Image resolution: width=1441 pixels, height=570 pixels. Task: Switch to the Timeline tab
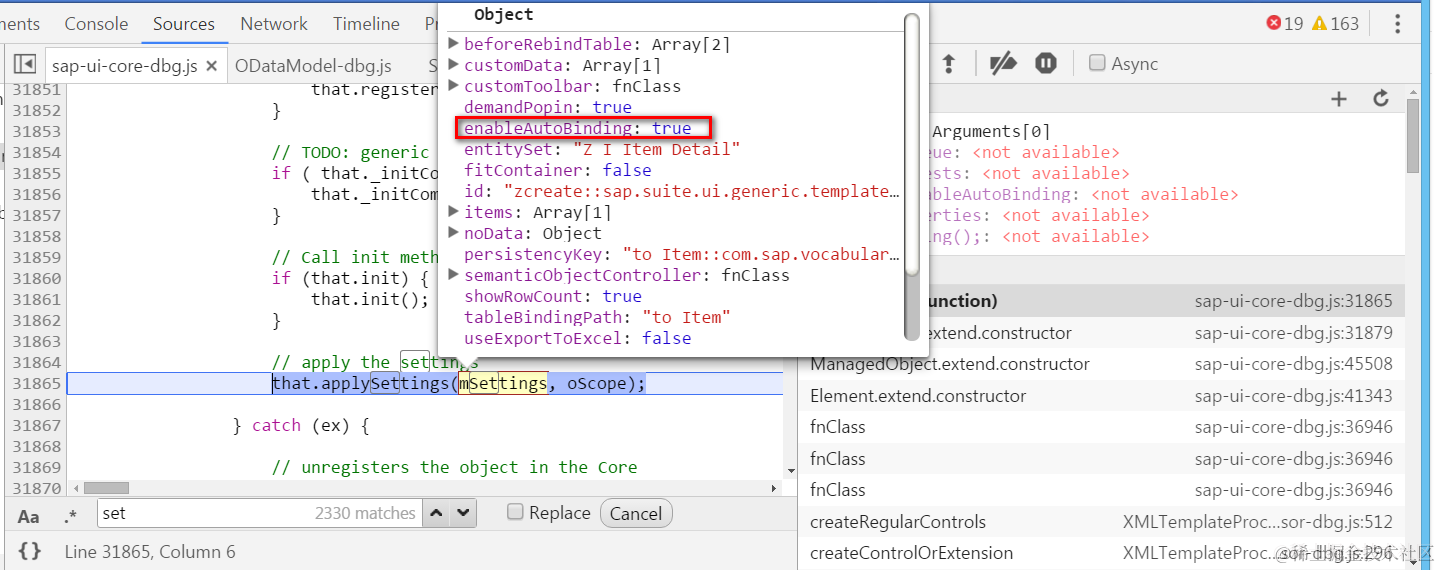click(x=366, y=24)
